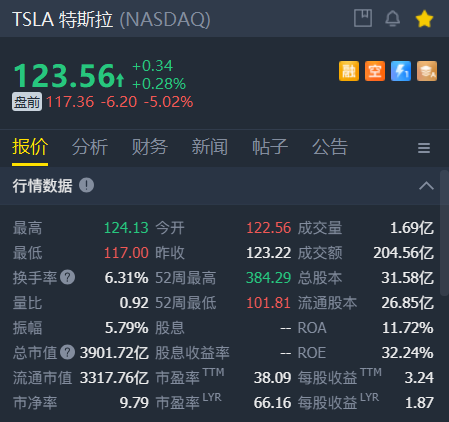Click the vertical scrollbar on right edge
This screenshot has width=449, height=422.
444,233
